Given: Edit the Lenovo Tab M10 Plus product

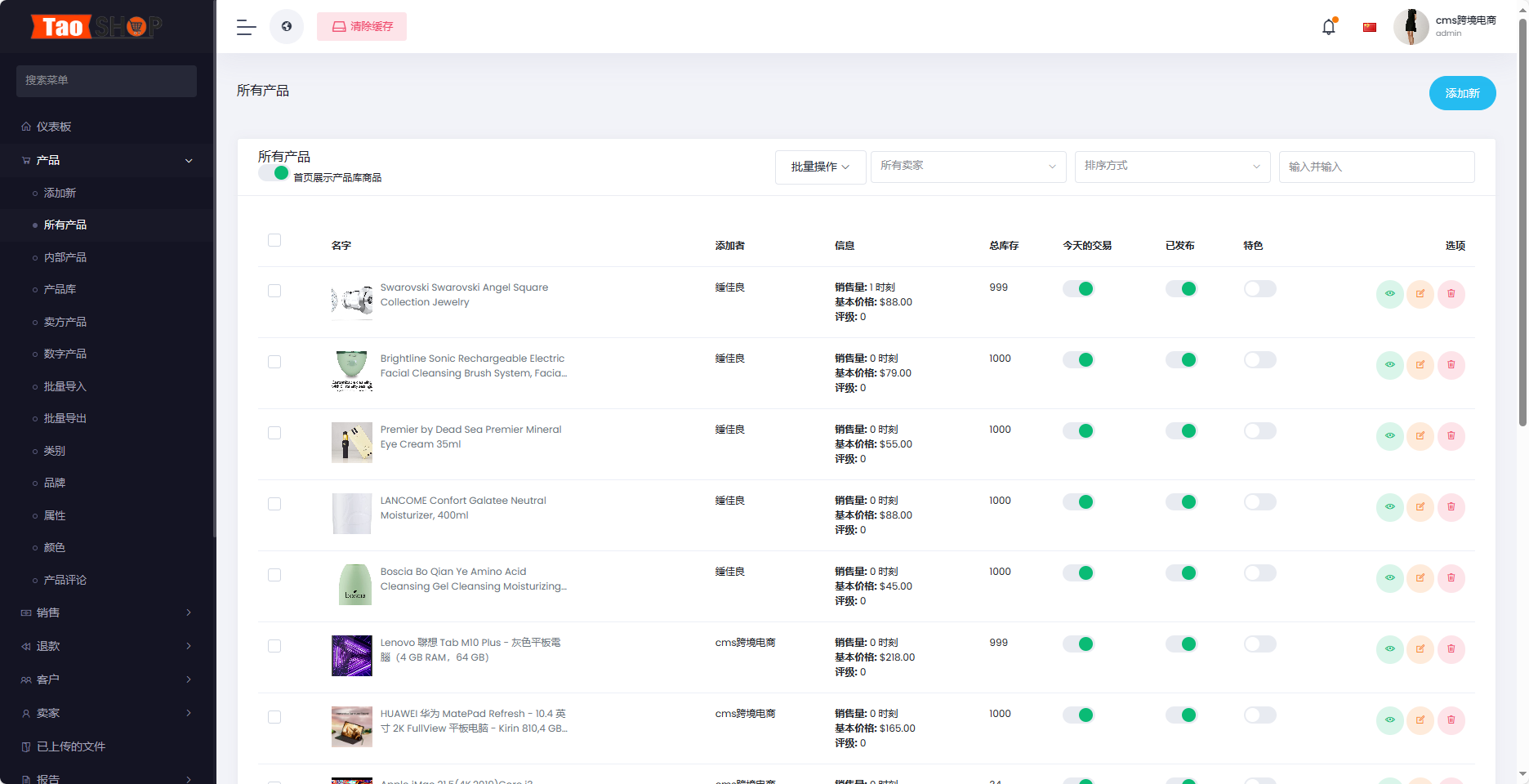Looking at the screenshot, I should 1420,649.
